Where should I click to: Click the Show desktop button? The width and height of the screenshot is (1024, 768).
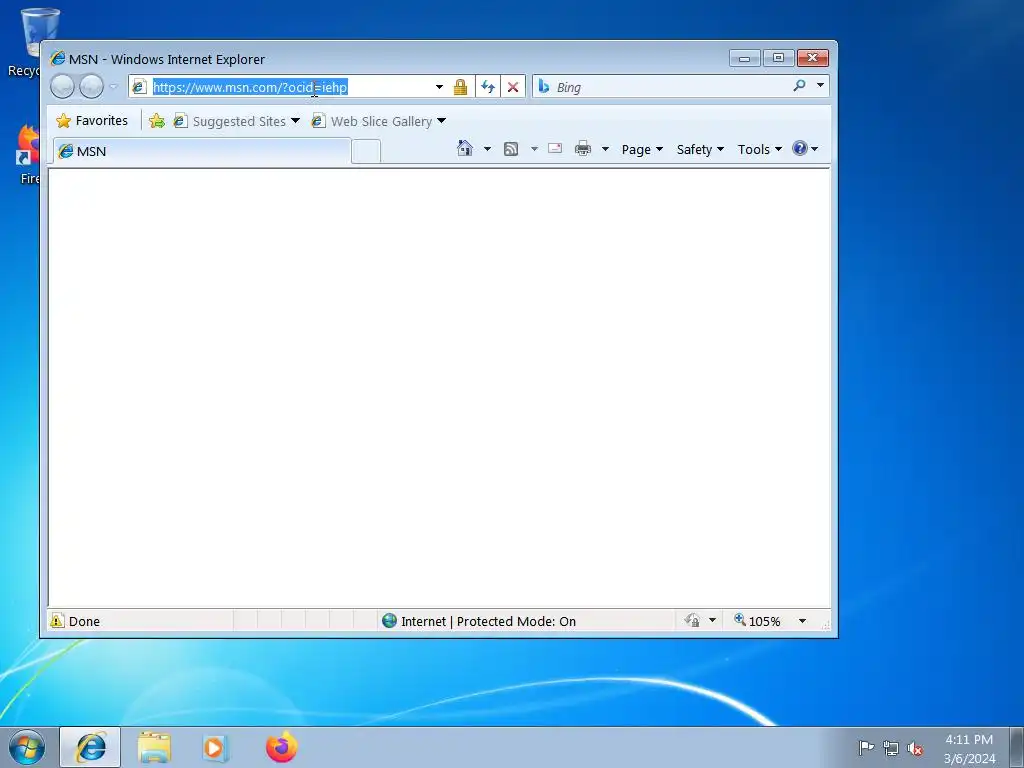[x=1016, y=747]
